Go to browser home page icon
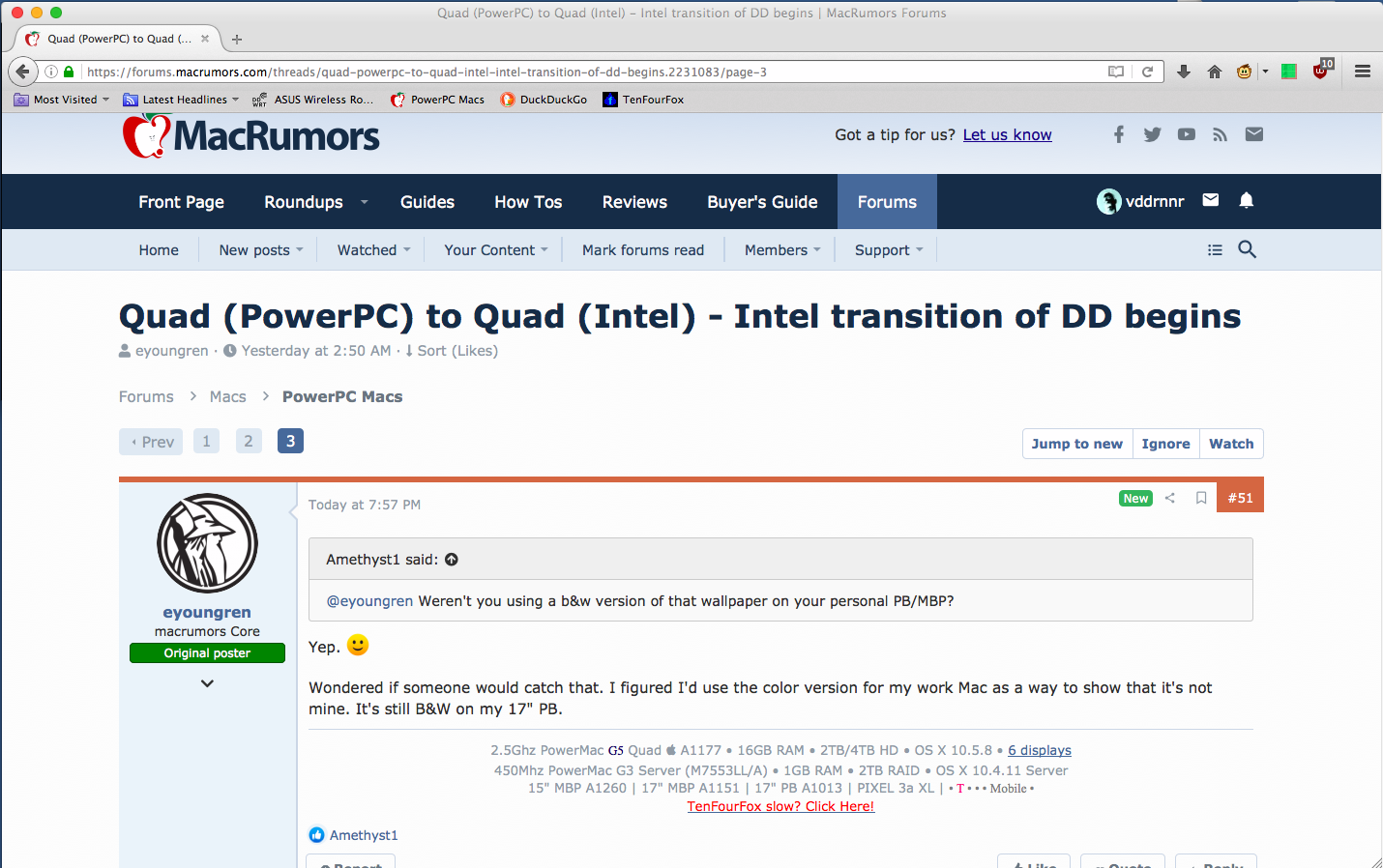This screenshot has width=1383, height=868. pyautogui.click(x=1215, y=72)
